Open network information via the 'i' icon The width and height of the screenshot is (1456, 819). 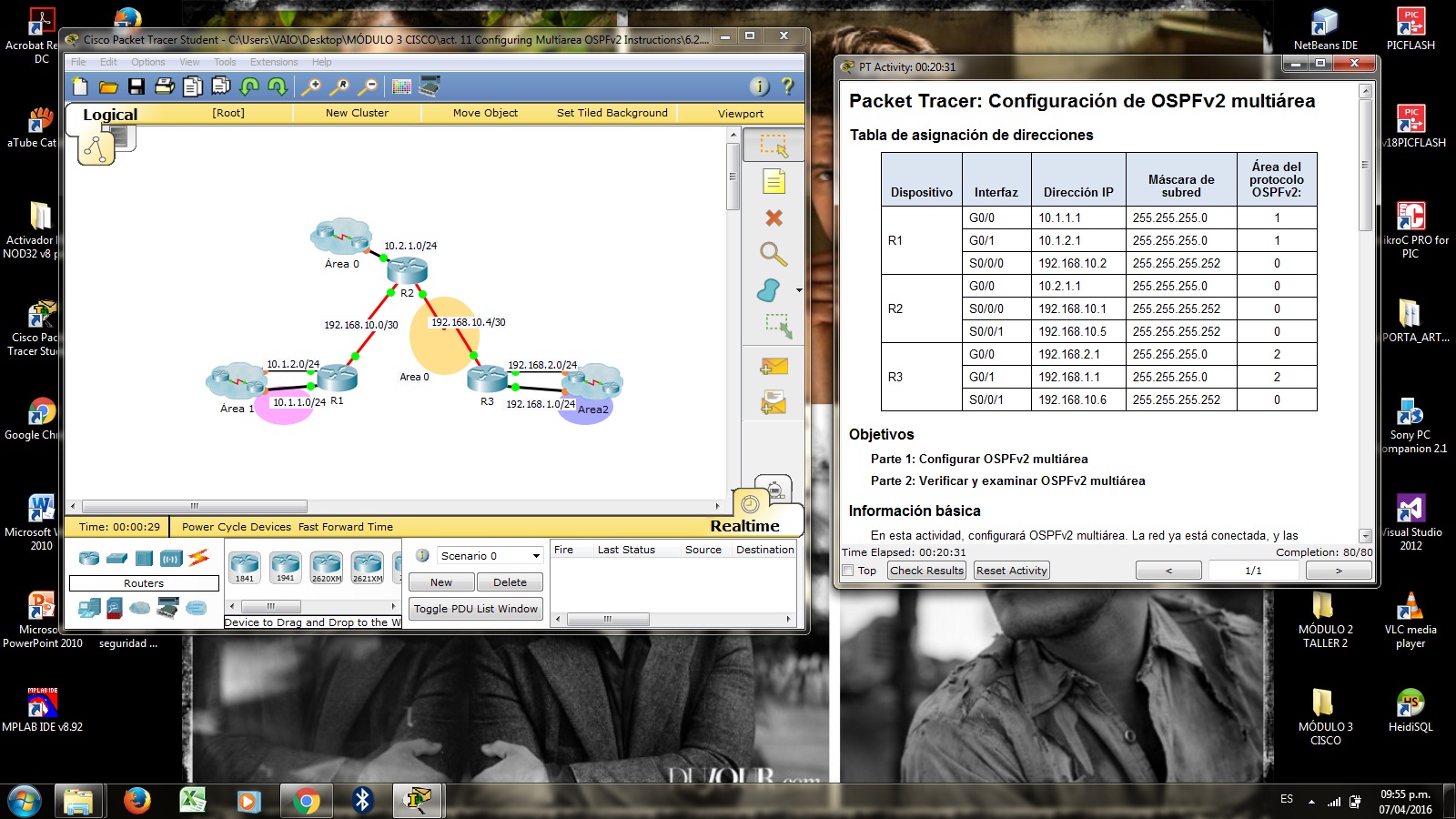[x=759, y=86]
